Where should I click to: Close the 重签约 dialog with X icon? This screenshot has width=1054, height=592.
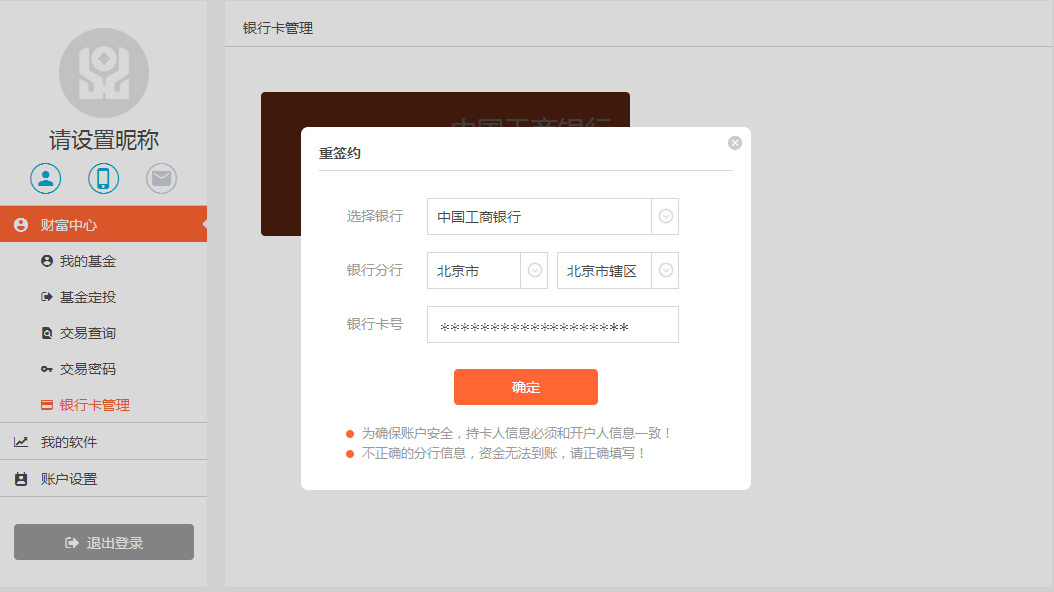pyautogui.click(x=735, y=143)
